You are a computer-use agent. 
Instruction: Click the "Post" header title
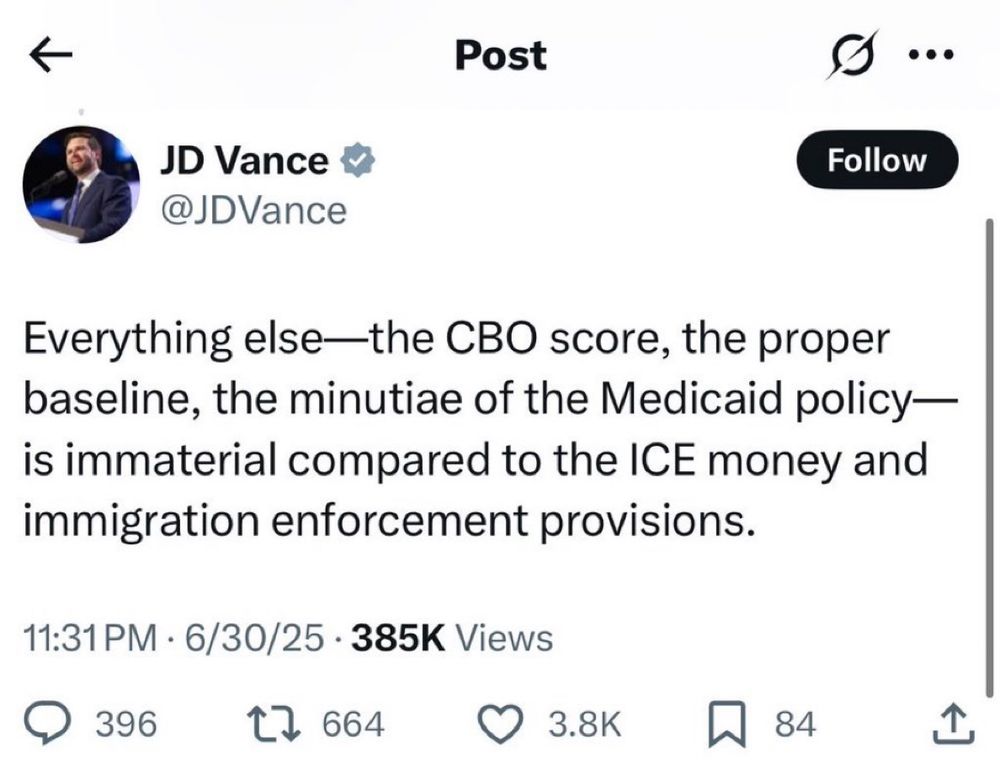500,56
